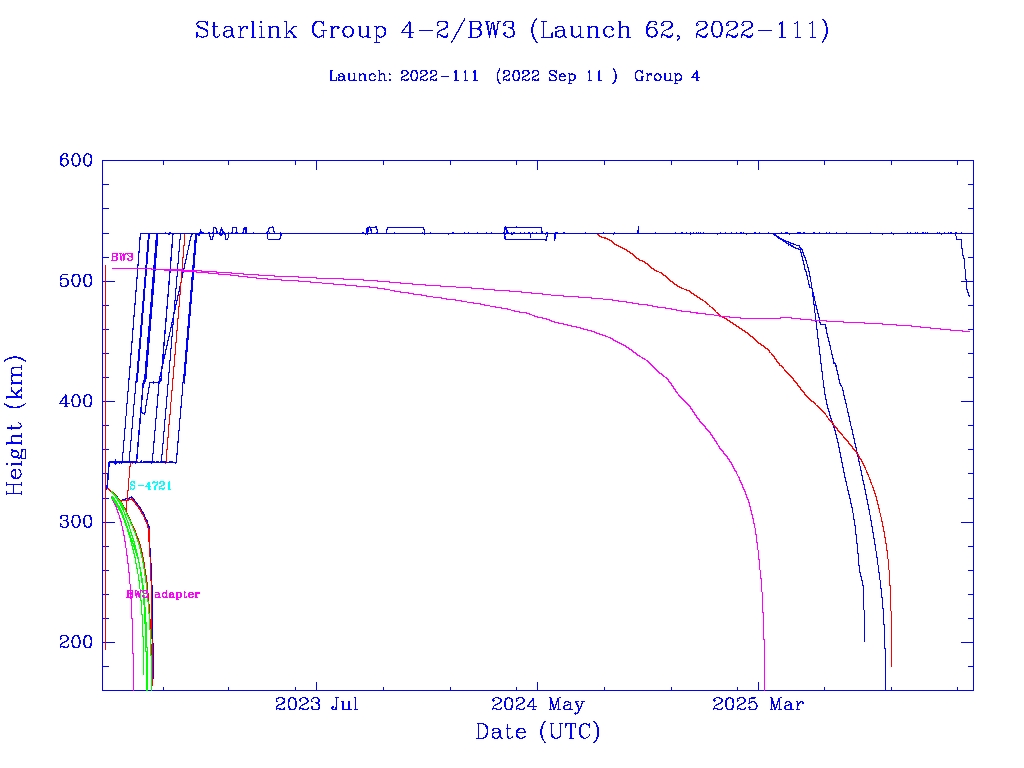The width and height of the screenshot is (1024, 768).
Task: Click the flat 350 km blue plateau line
Action: pyautogui.click(x=150, y=462)
